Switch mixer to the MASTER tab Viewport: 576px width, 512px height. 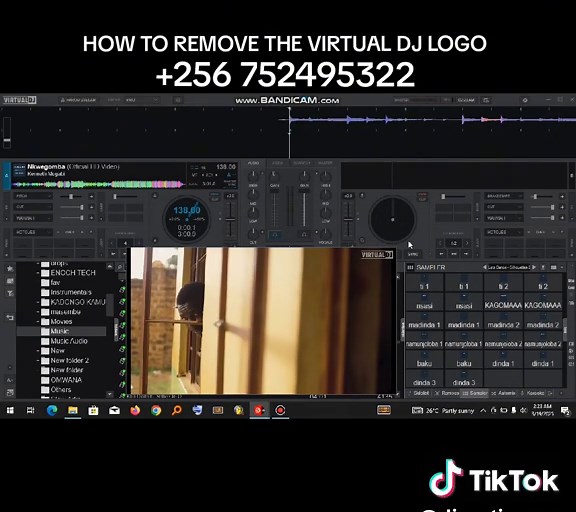tap(325, 163)
